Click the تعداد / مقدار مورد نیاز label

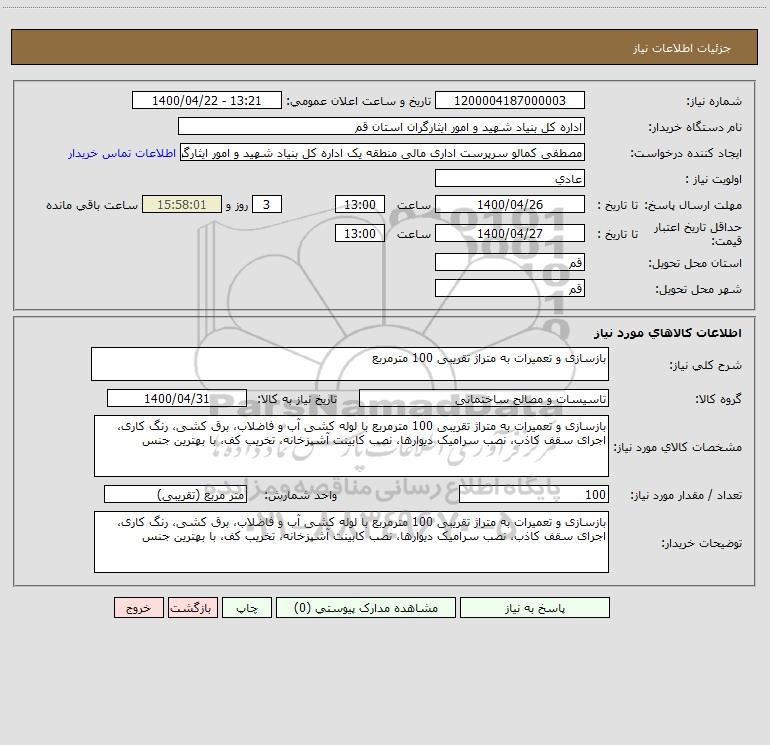pyautogui.click(x=686, y=496)
